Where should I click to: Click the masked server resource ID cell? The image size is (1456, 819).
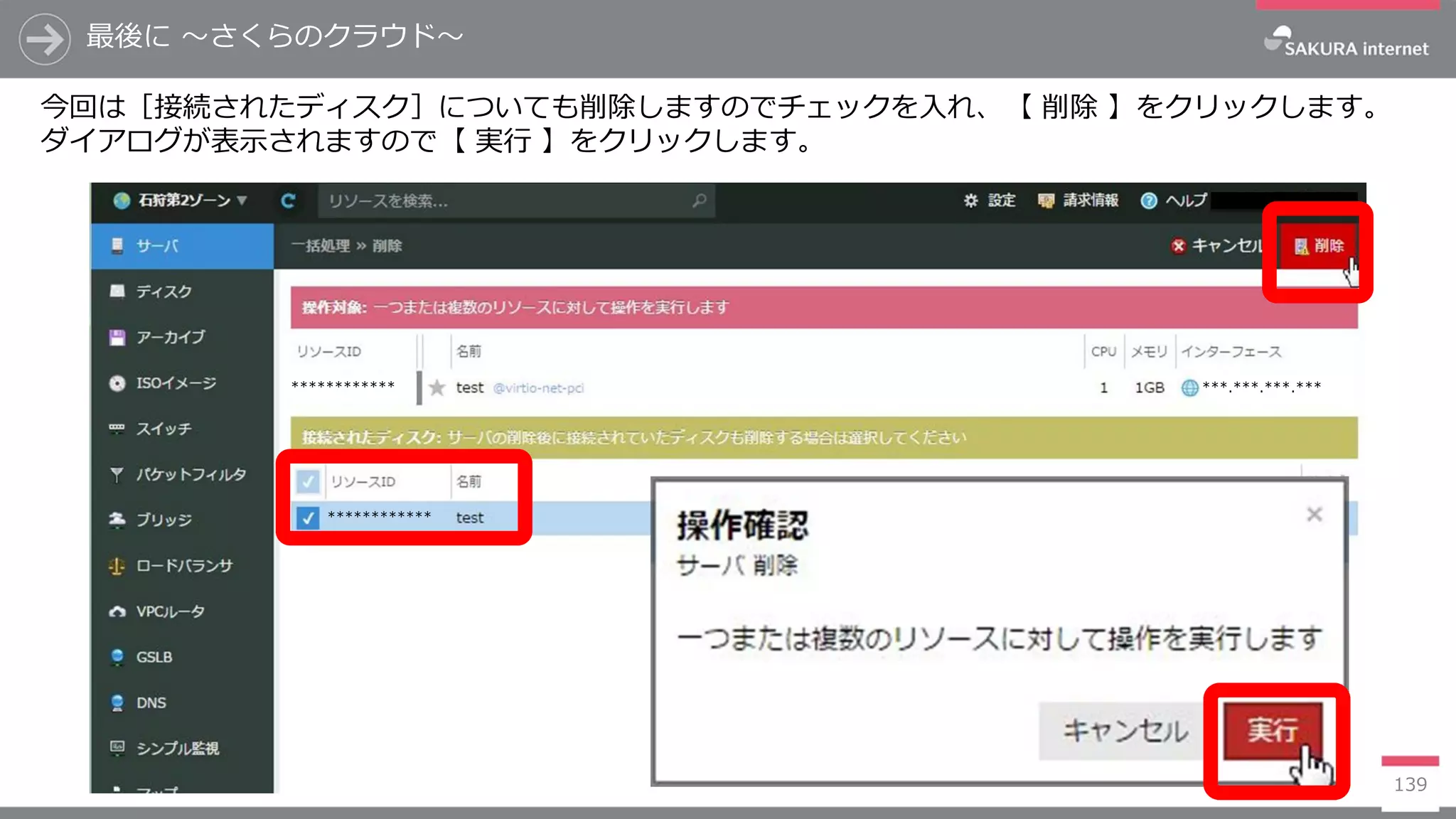tap(343, 385)
